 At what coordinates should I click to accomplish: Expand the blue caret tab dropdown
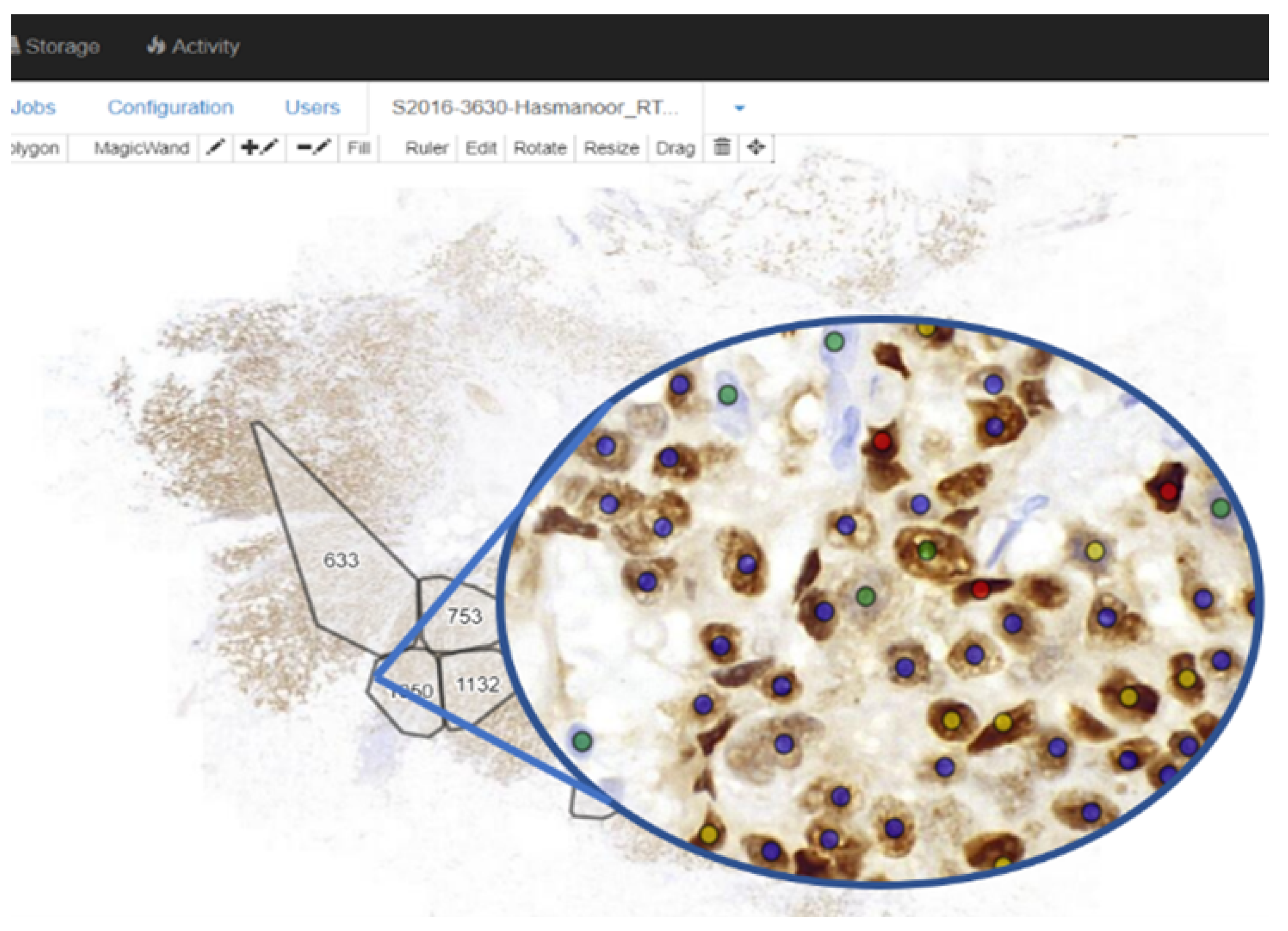pos(739,108)
